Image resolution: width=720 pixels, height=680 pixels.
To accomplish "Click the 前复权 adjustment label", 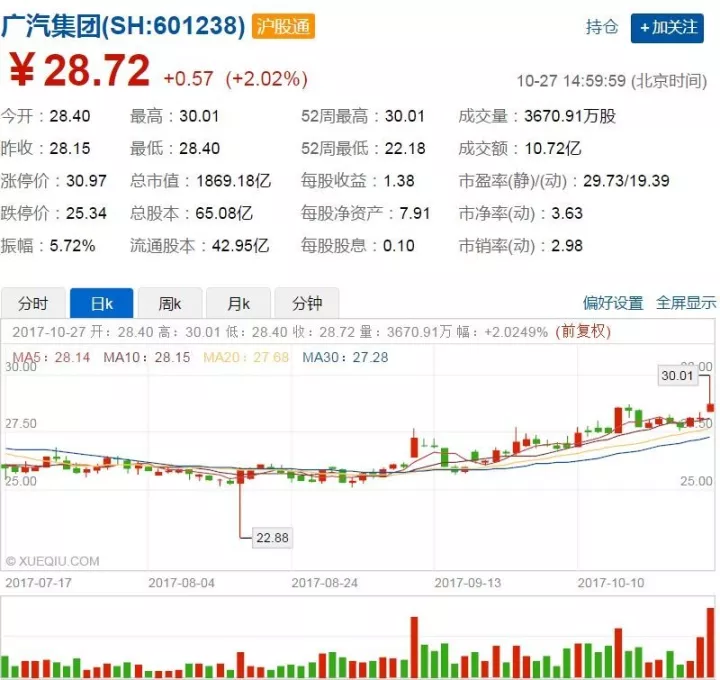I will click(x=583, y=332).
